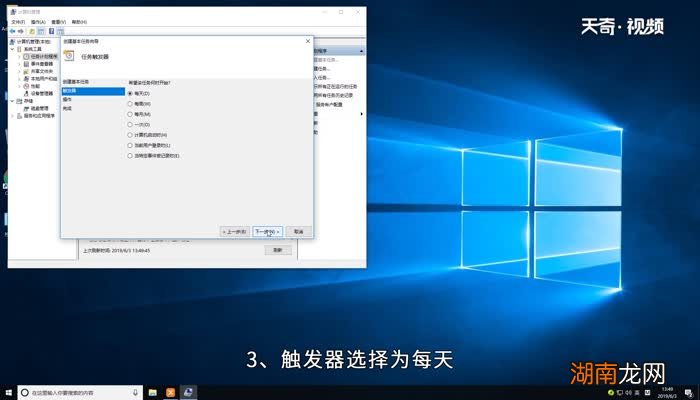Expand the 任务计划程序 tree node arrow
Image resolution: width=700 pixels, height=400 pixels.
(19, 57)
